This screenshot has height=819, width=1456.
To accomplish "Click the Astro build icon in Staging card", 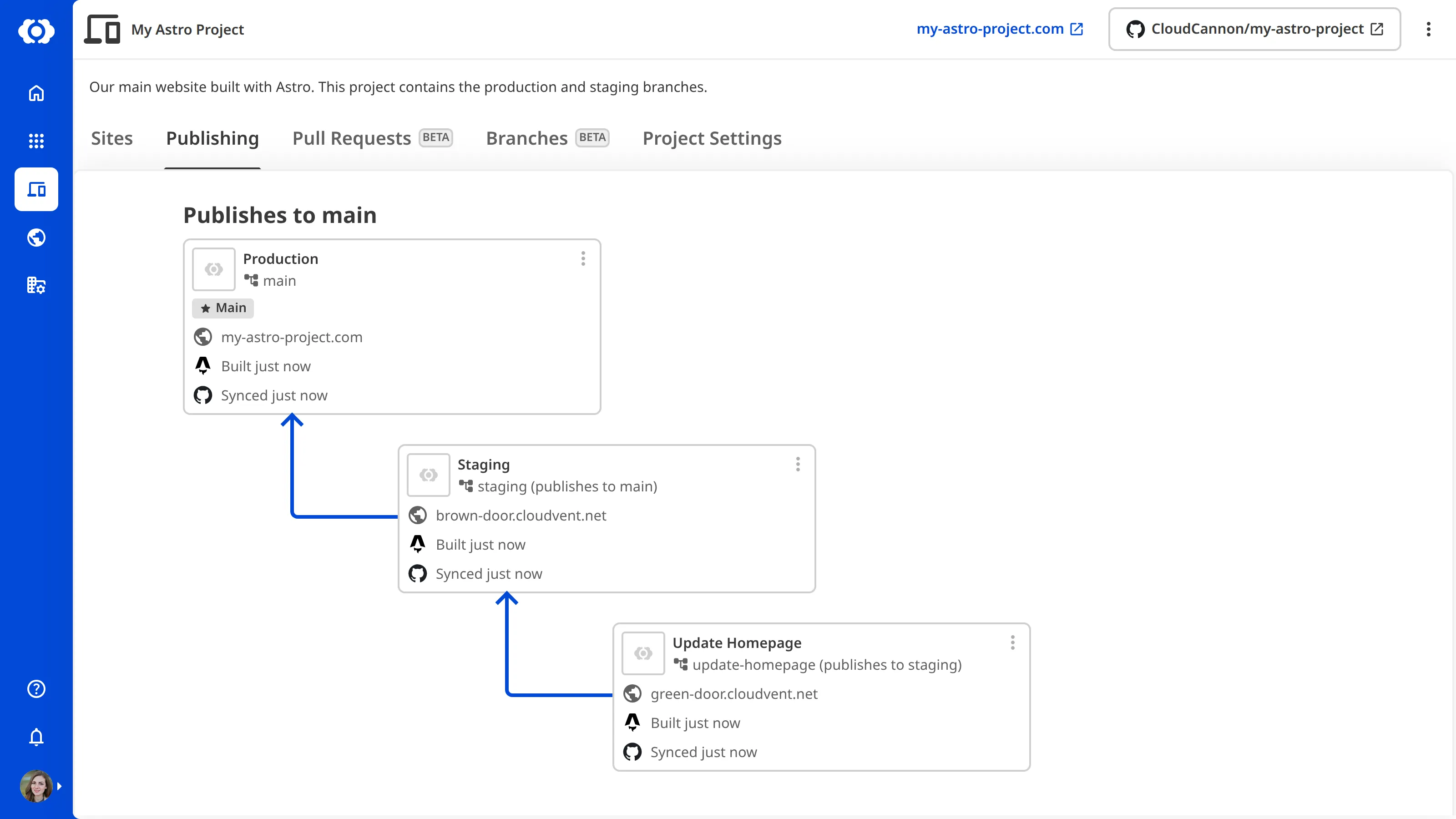I will coord(418,544).
